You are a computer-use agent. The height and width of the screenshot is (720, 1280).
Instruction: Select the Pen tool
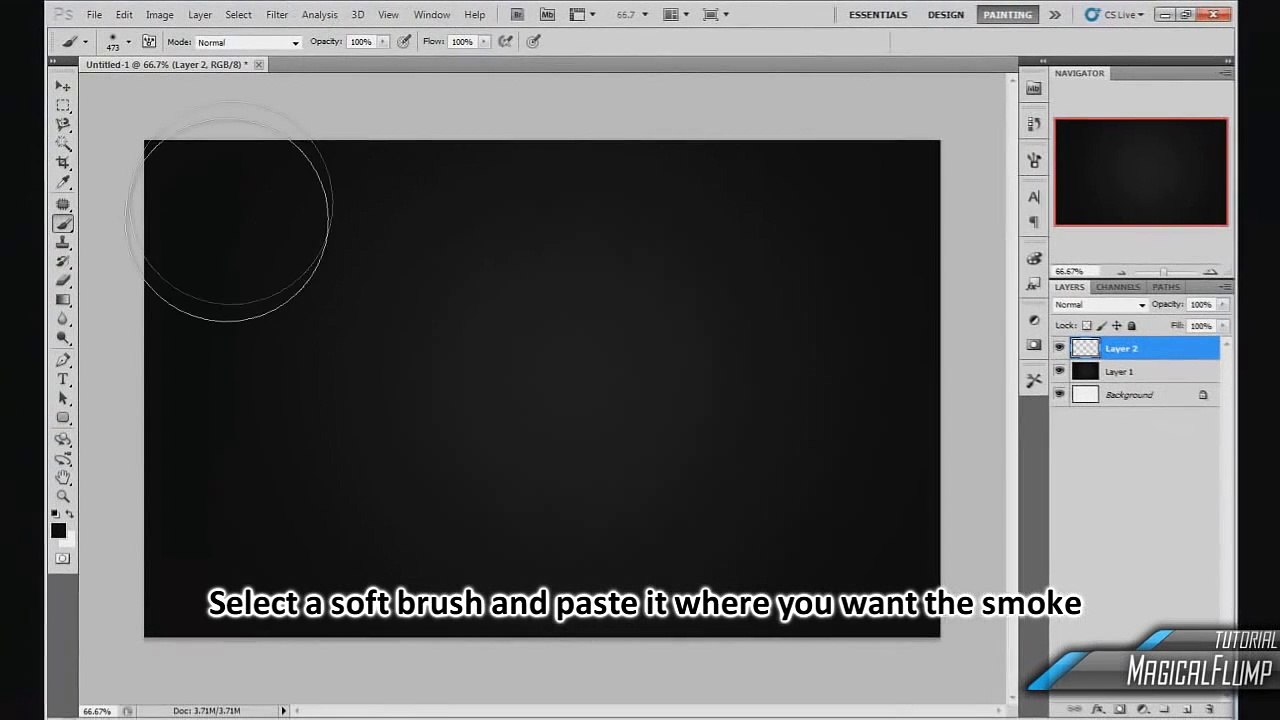tap(63, 360)
